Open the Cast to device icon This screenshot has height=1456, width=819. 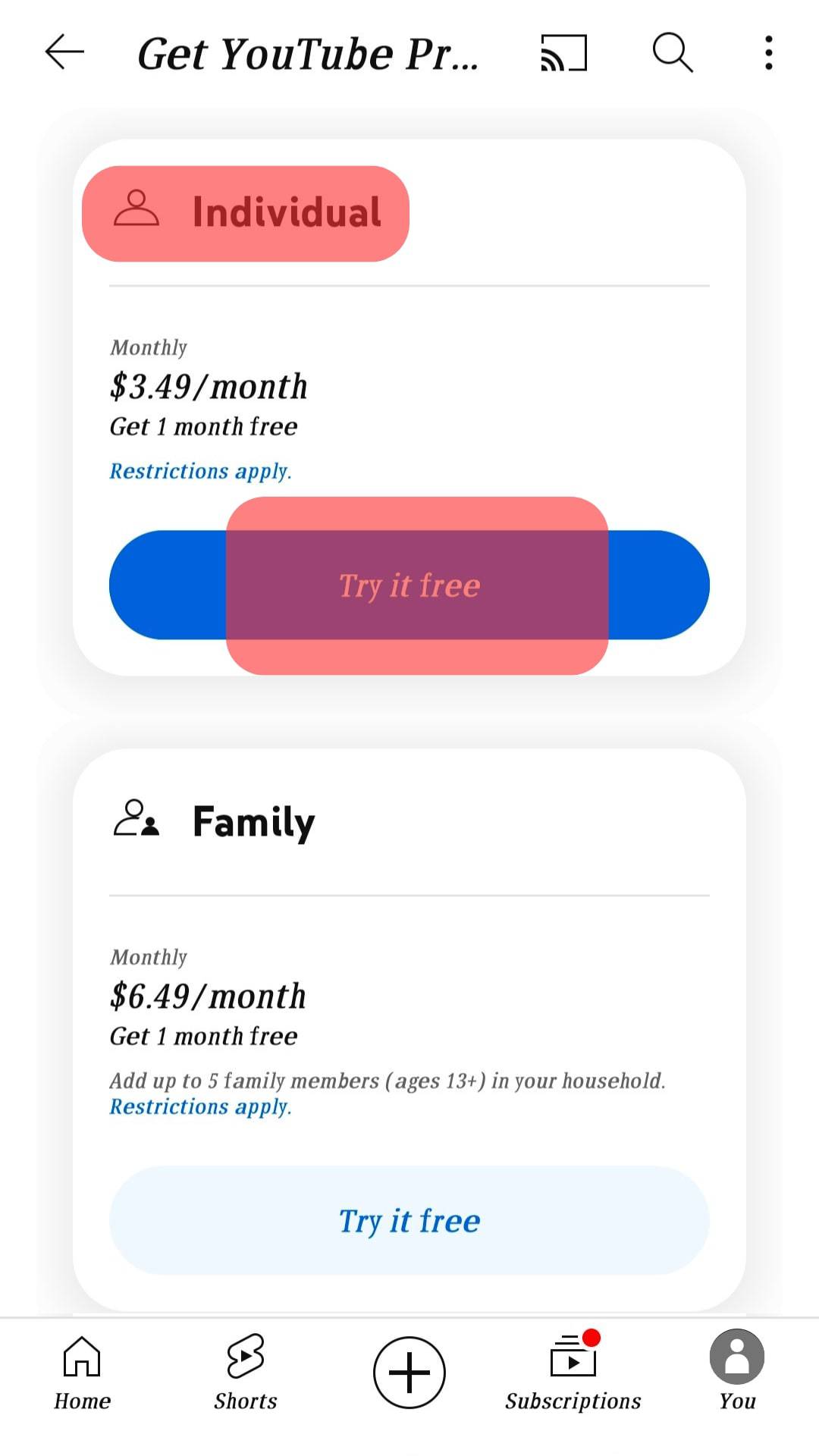(x=563, y=53)
